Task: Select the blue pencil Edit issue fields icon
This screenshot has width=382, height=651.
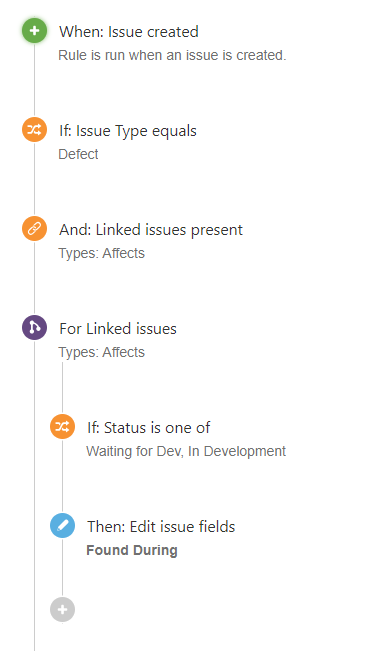Action: [x=62, y=526]
